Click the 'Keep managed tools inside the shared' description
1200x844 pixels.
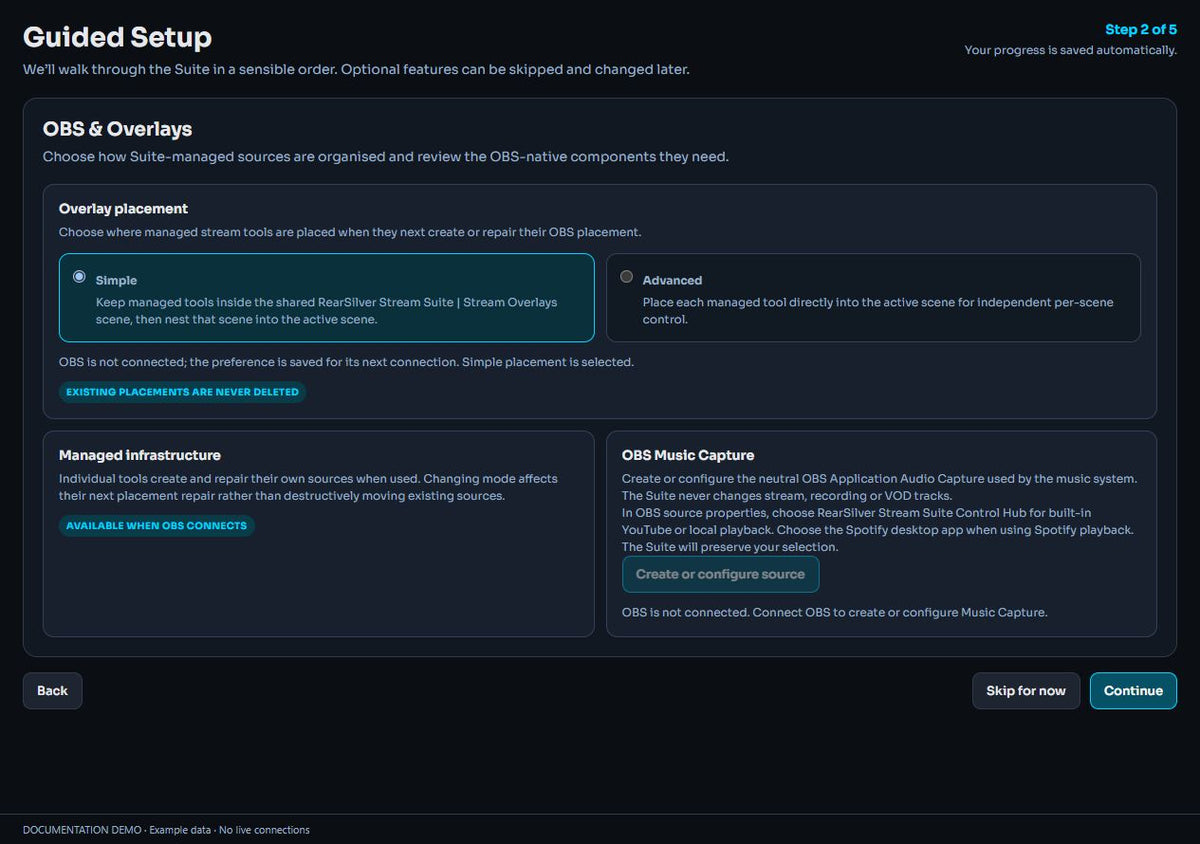pos(326,310)
